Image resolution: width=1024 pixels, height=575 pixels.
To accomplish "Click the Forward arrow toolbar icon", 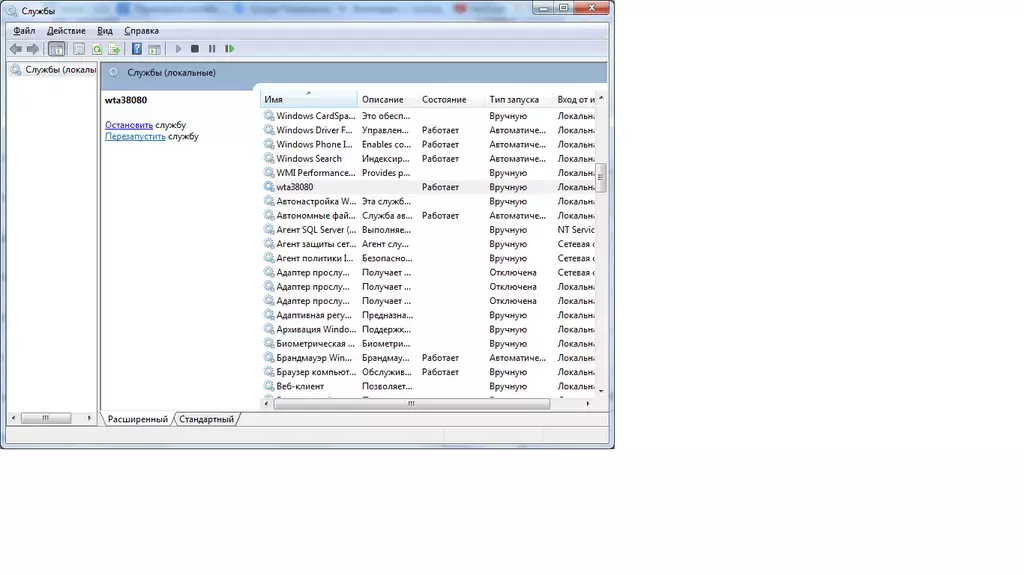I will 33,49.
